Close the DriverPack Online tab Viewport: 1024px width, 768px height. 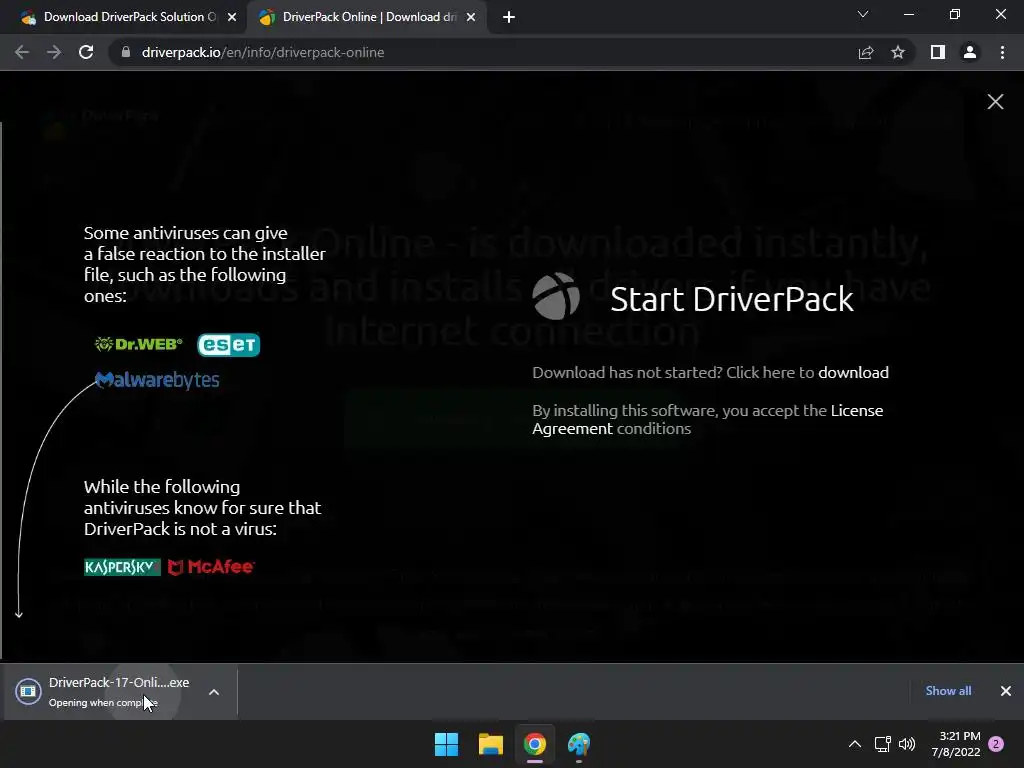tap(471, 17)
